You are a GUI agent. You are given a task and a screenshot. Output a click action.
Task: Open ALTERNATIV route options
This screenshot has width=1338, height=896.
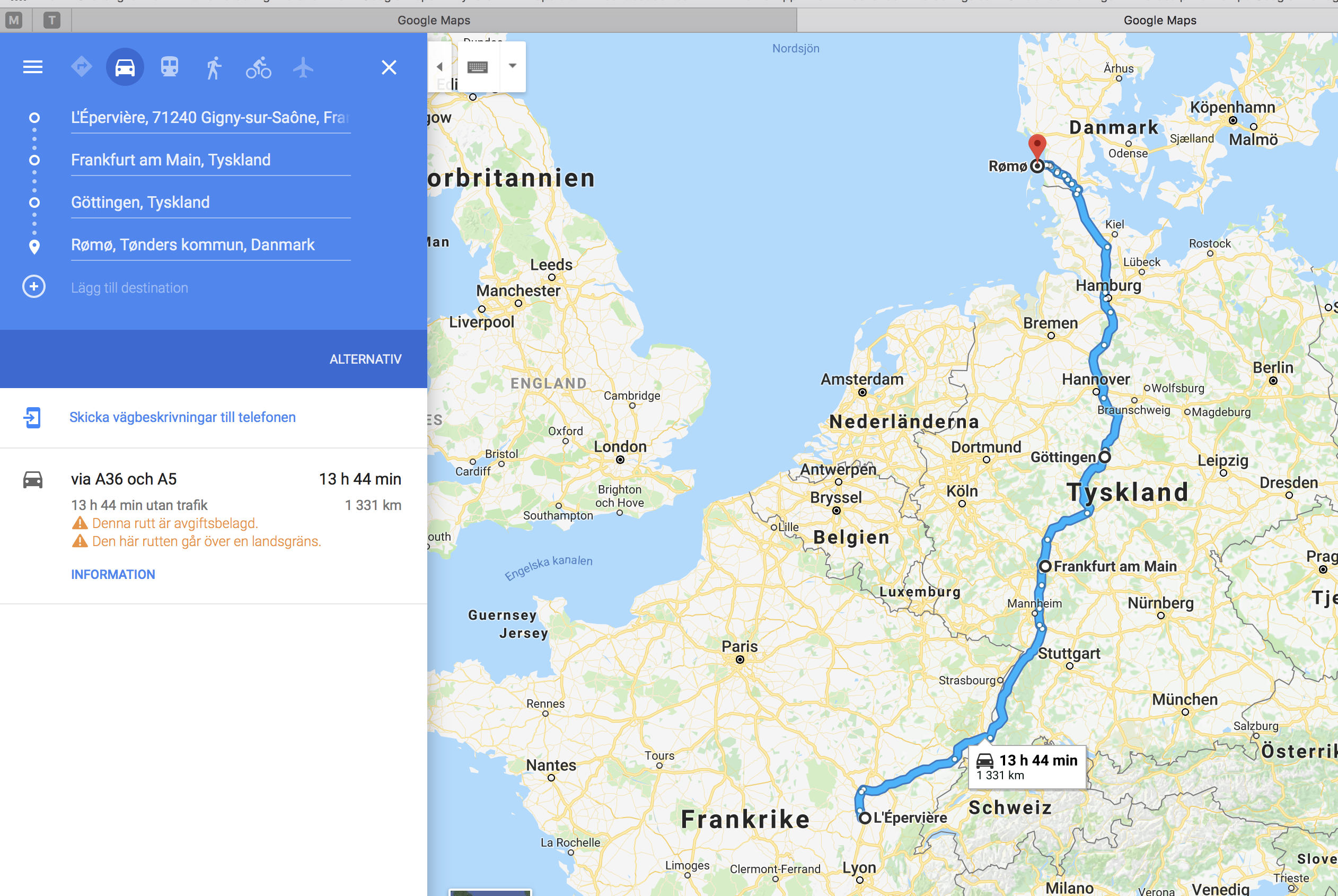[x=366, y=359]
